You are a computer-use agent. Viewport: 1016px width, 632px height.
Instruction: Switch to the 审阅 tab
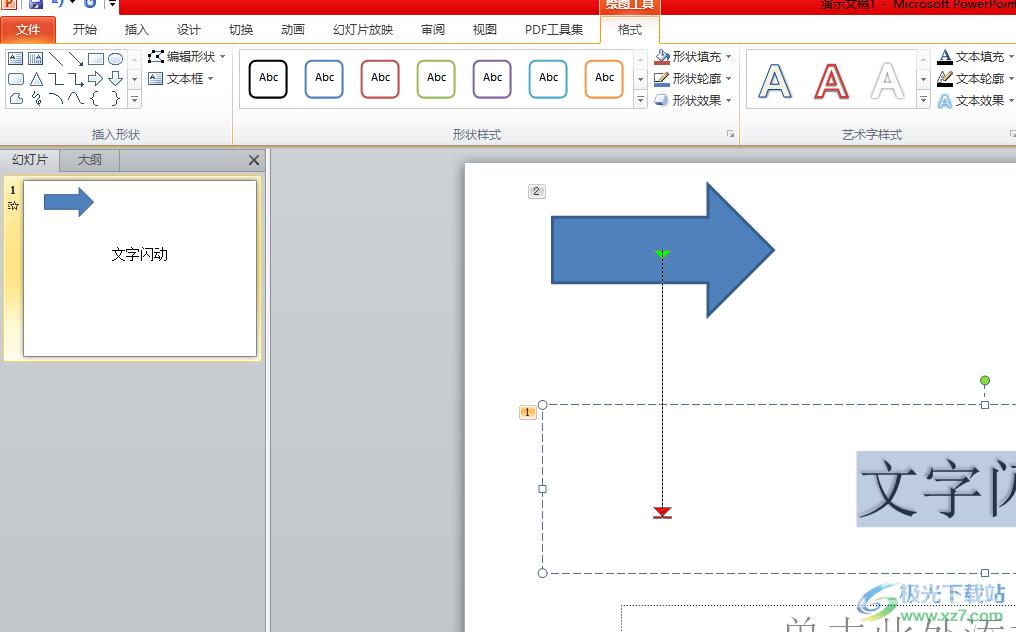[433, 30]
